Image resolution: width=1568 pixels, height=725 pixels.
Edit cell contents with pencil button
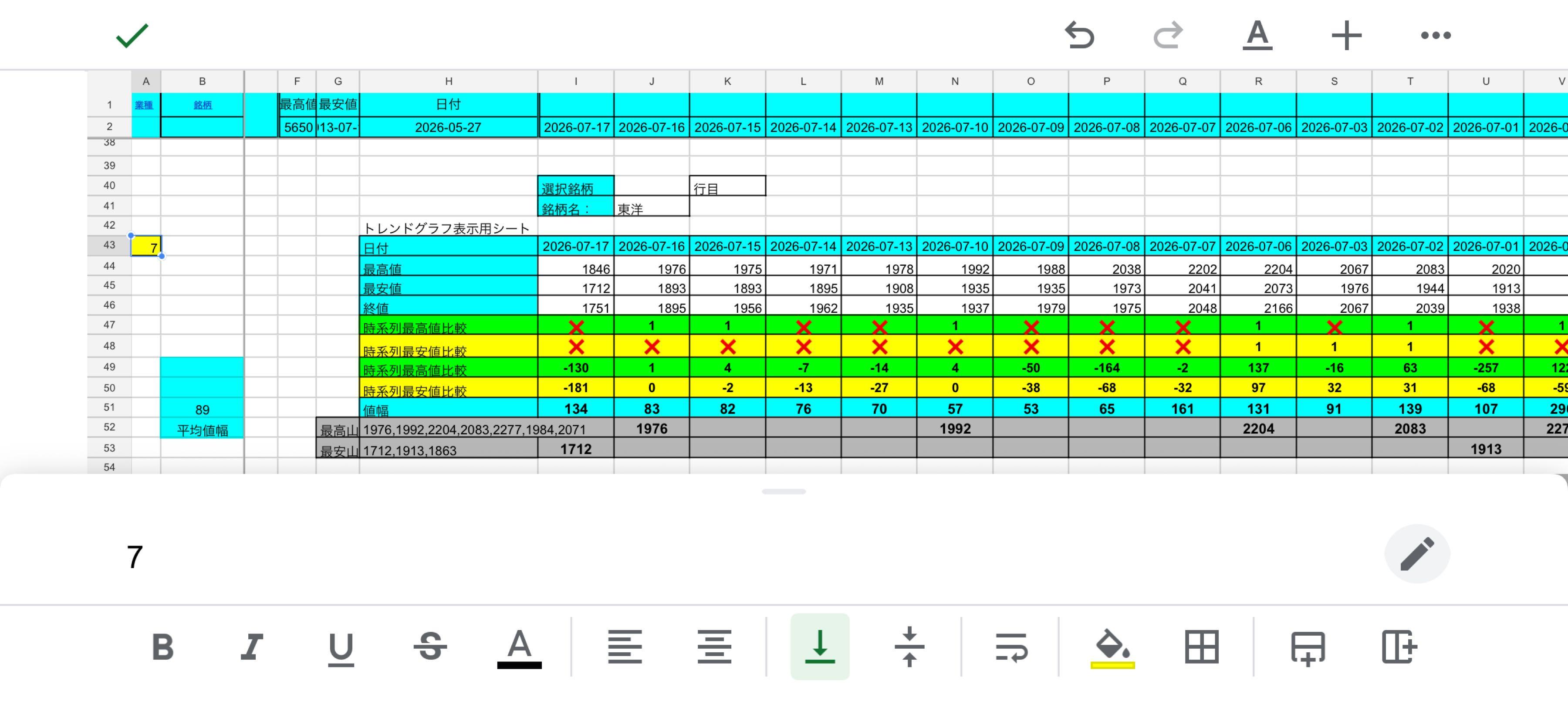coord(1417,553)
